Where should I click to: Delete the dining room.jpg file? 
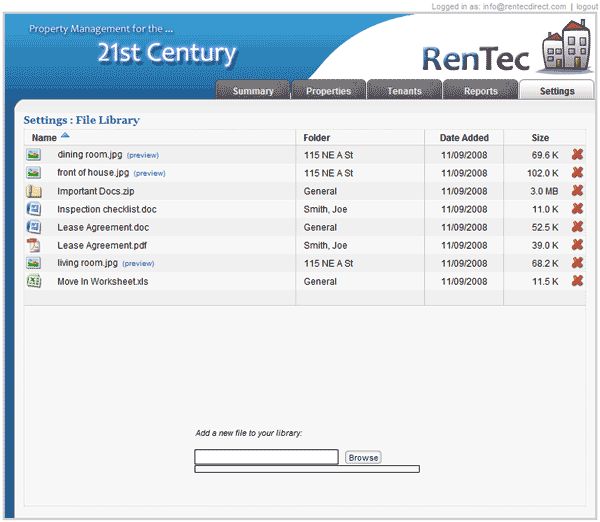pos(577,155)
